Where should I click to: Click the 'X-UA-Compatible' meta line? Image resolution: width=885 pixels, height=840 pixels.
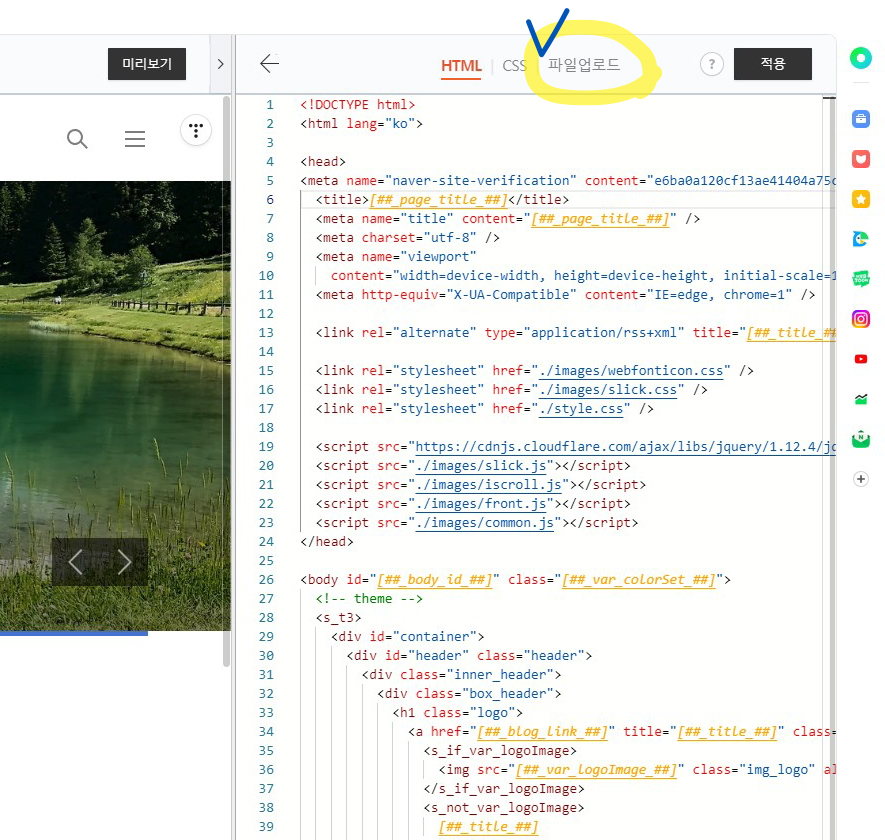pos(565,295)
